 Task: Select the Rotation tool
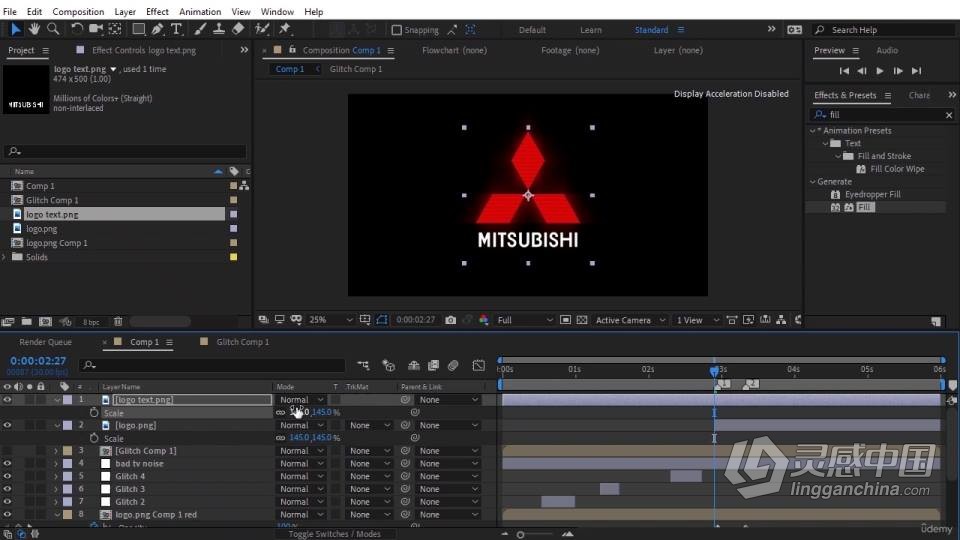click(x=77, y=29)
